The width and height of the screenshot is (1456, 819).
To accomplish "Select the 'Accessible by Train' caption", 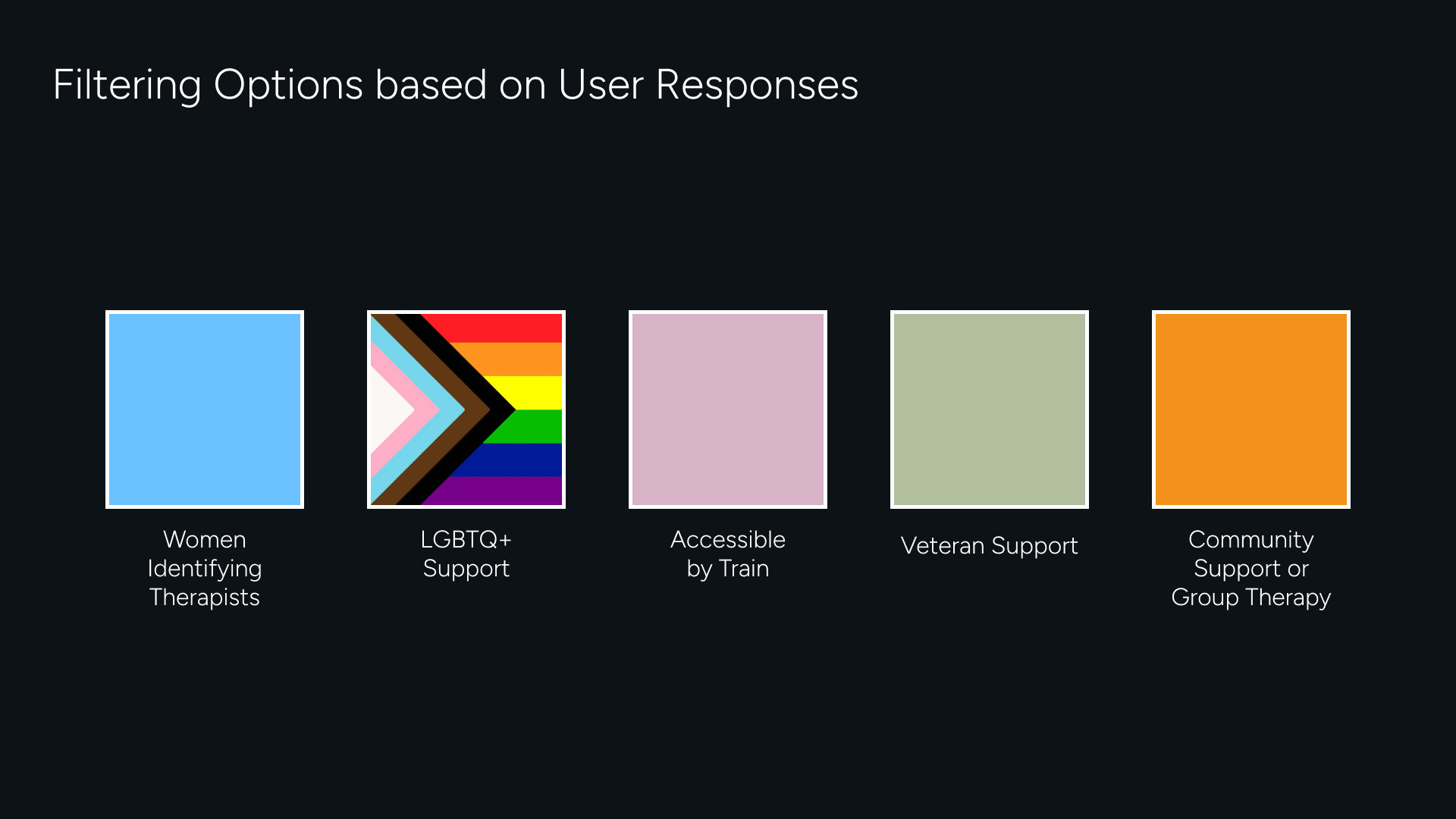I will click(728, 554).
